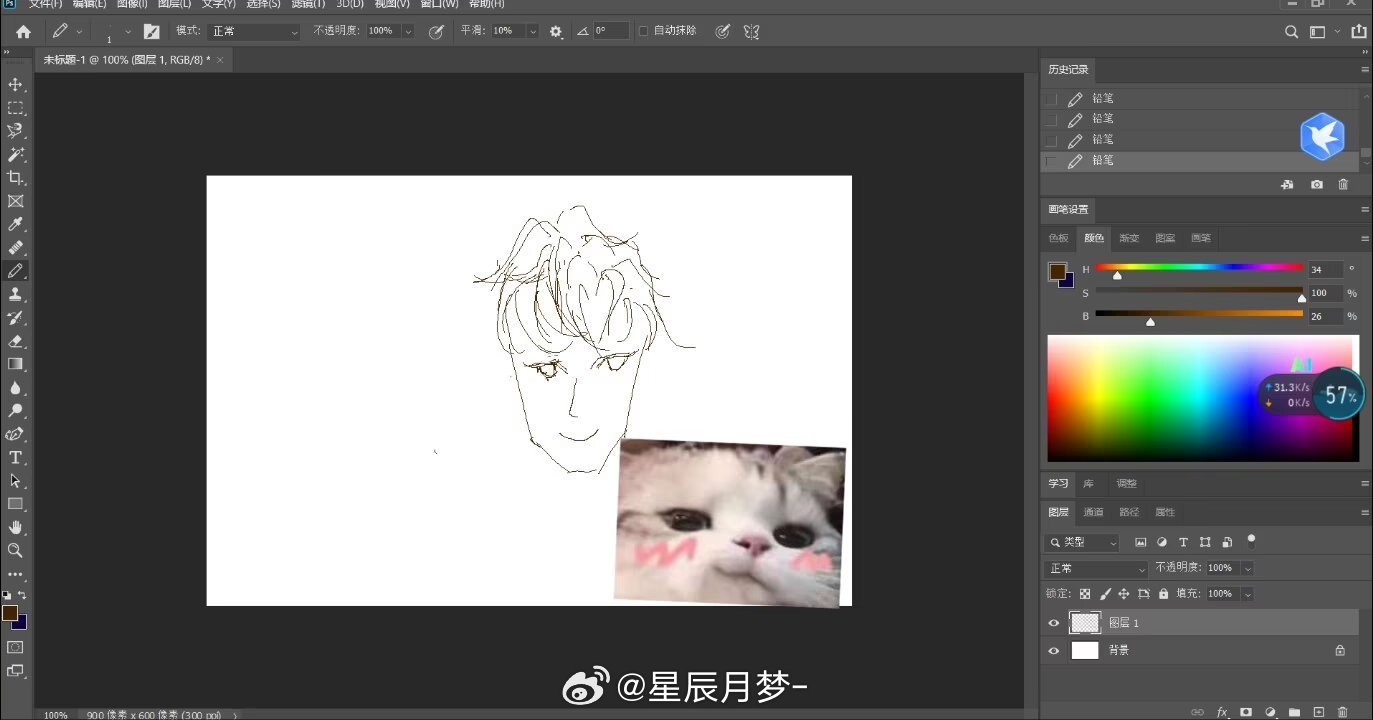
Task: Click the H hue slider
Action: pyautogui.click(x=1199, y=268)
